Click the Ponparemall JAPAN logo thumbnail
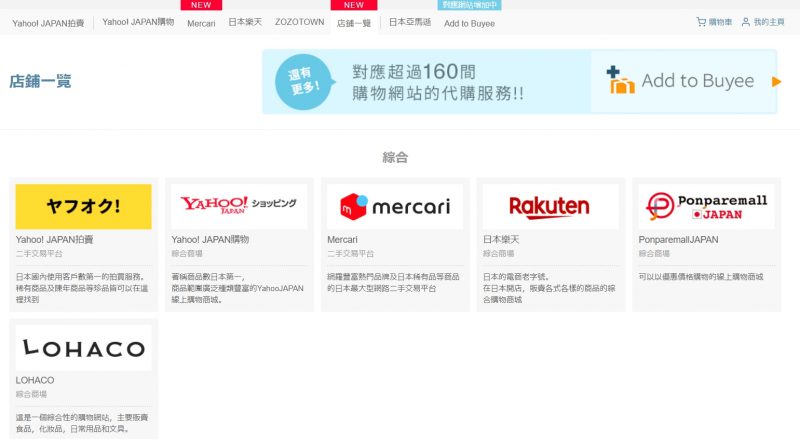This screenshot has width=800, height=439. [x=706, y=206]
